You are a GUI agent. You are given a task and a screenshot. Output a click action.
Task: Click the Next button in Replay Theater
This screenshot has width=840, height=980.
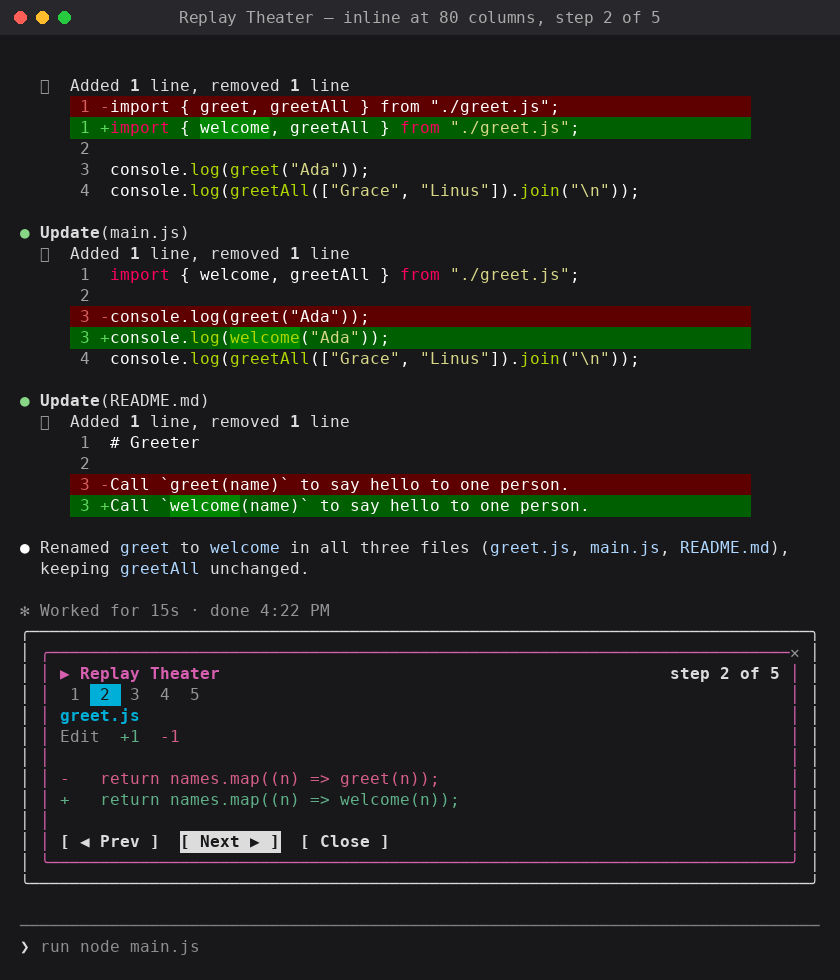pyautogui.click(x=230, y=842)
